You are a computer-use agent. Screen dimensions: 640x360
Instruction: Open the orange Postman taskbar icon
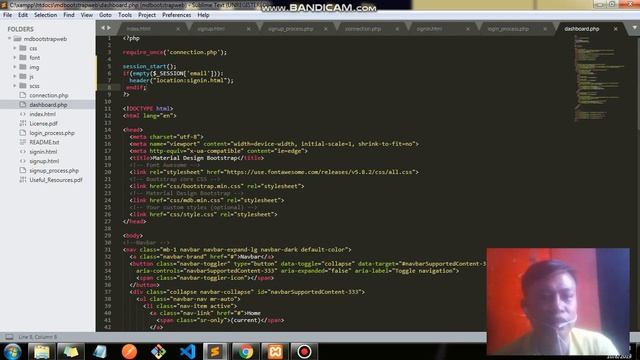pyautogui.click(x=129, y=351)
